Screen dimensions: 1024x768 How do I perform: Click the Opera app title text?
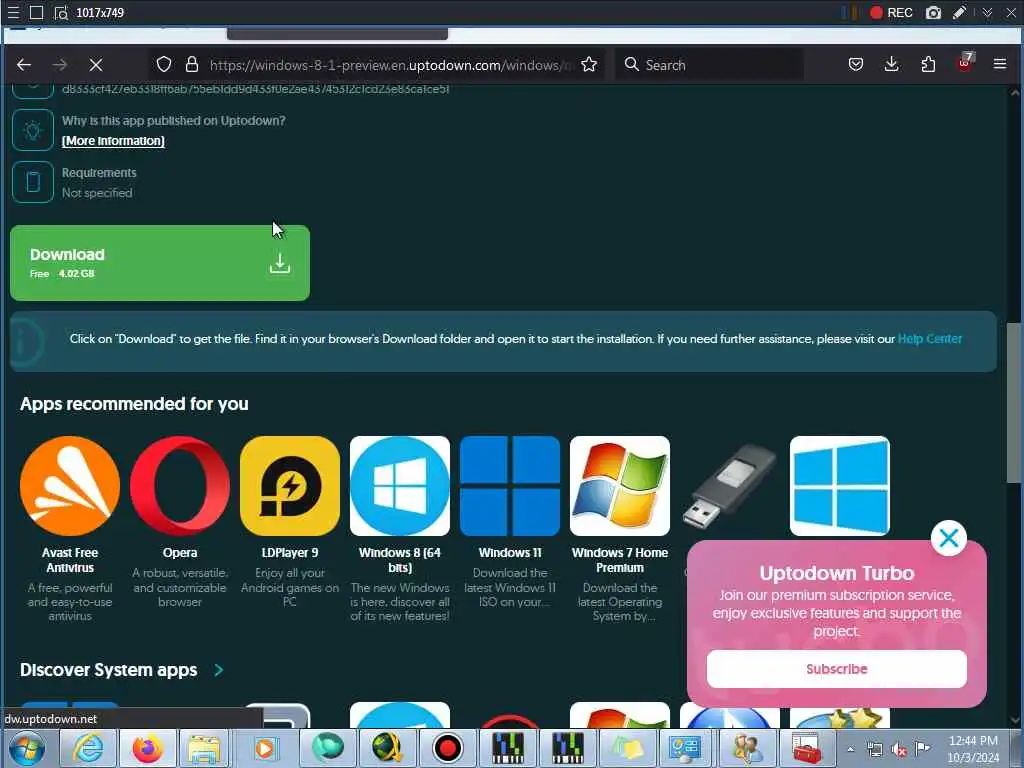[x=180, y=552]
